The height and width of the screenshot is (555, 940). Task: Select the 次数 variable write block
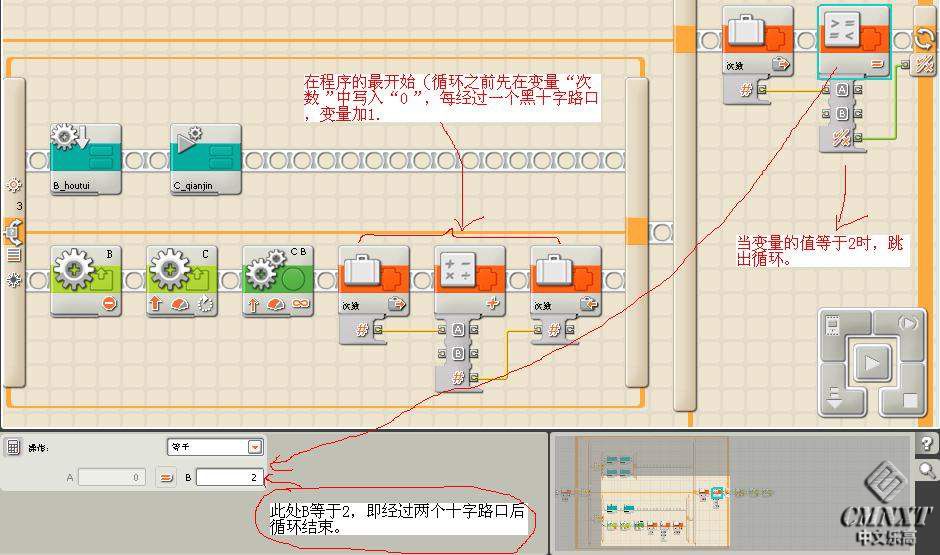coord(565,280)
